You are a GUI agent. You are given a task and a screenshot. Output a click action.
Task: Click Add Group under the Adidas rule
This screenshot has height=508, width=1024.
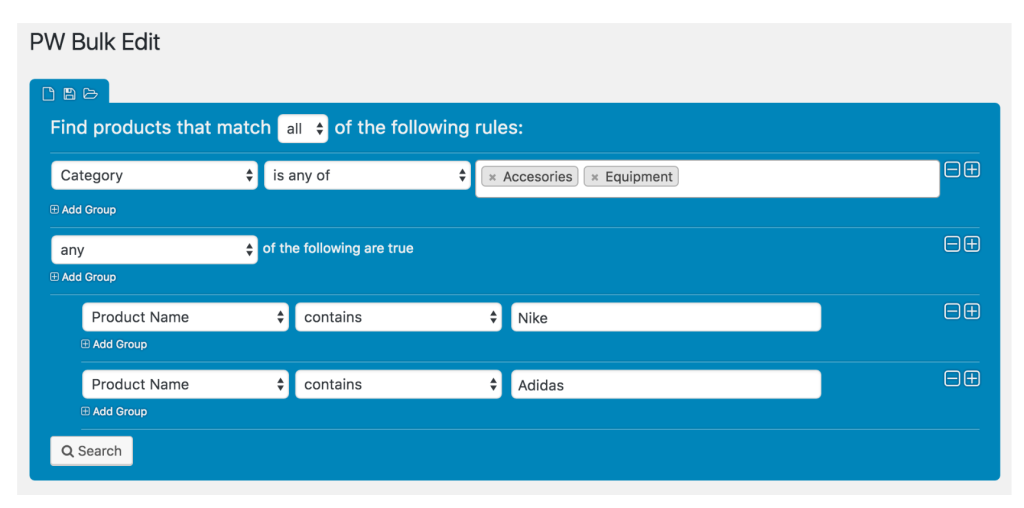click(114, 411)
